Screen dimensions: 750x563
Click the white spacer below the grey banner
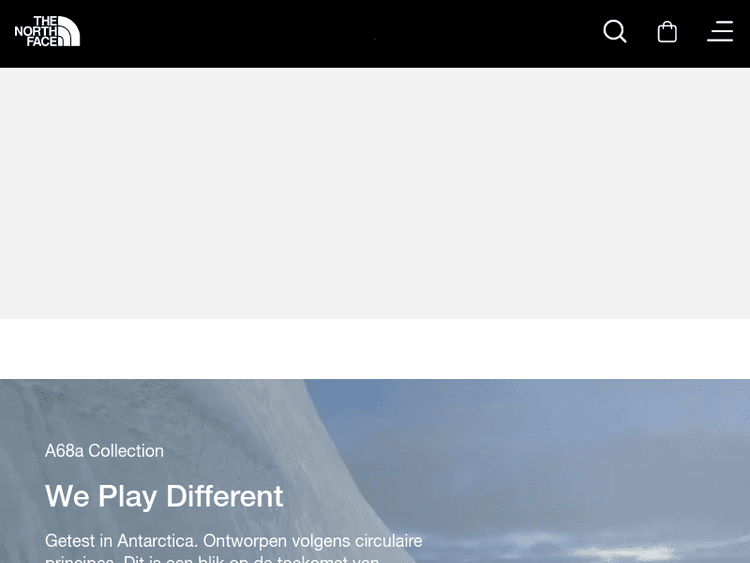375,349
